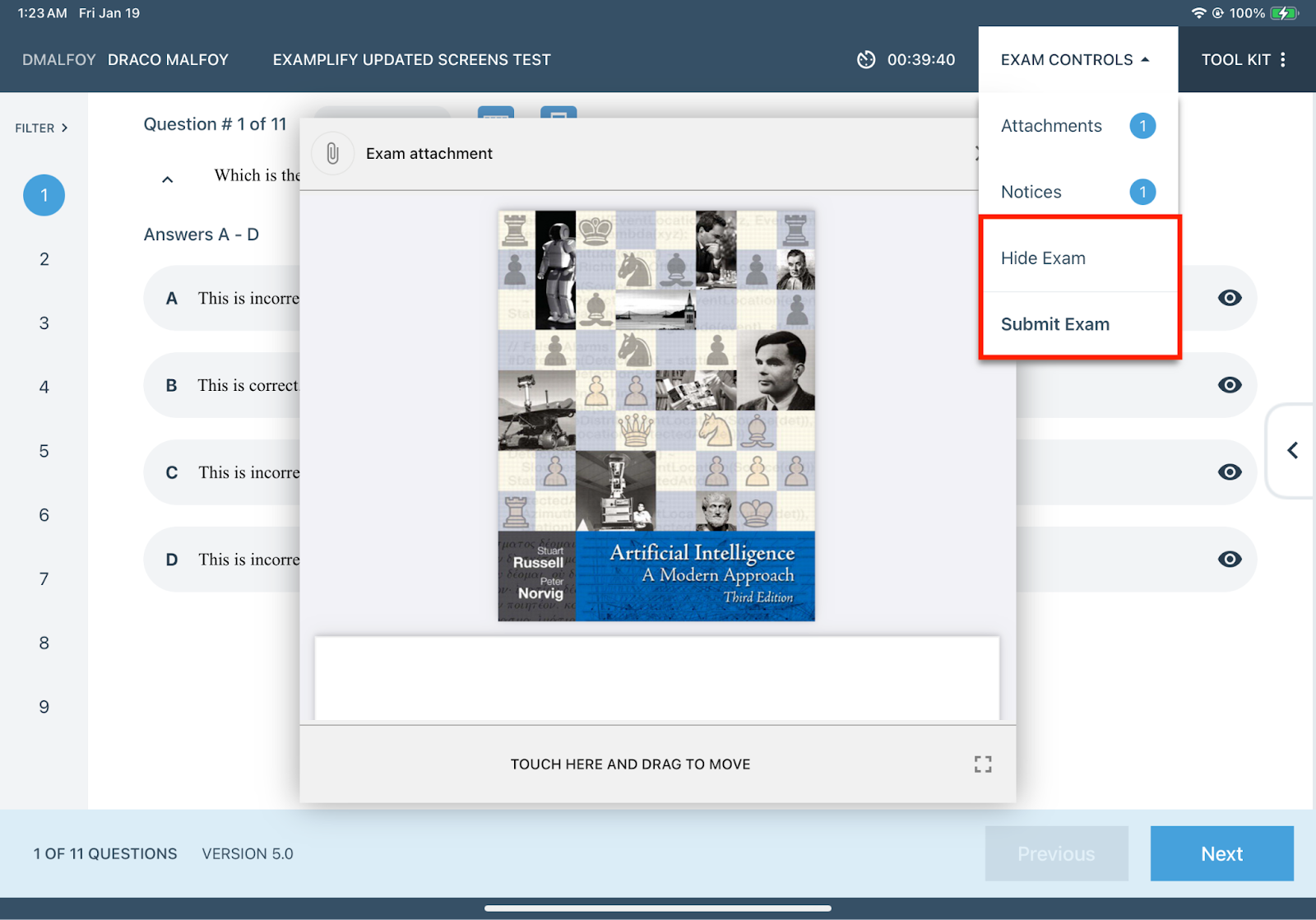Jump to question 9 in sidebar
Viewport: 1316px width, 920px height.
click(44, 707)
